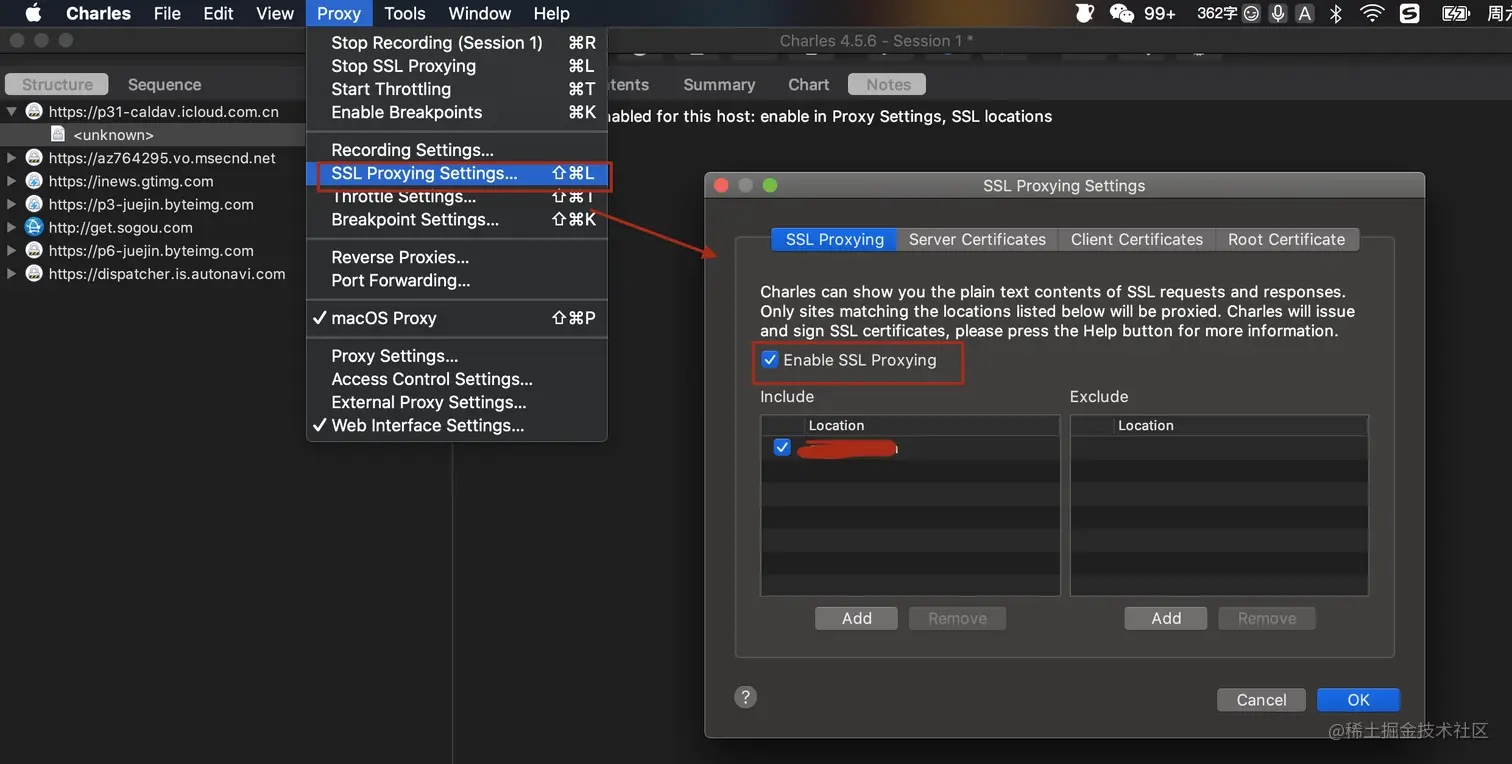Viewport: 1512px width, 764px height.
Task: Expand the dispatcher.is.autonavi.com node
Action: pos(12,273)
